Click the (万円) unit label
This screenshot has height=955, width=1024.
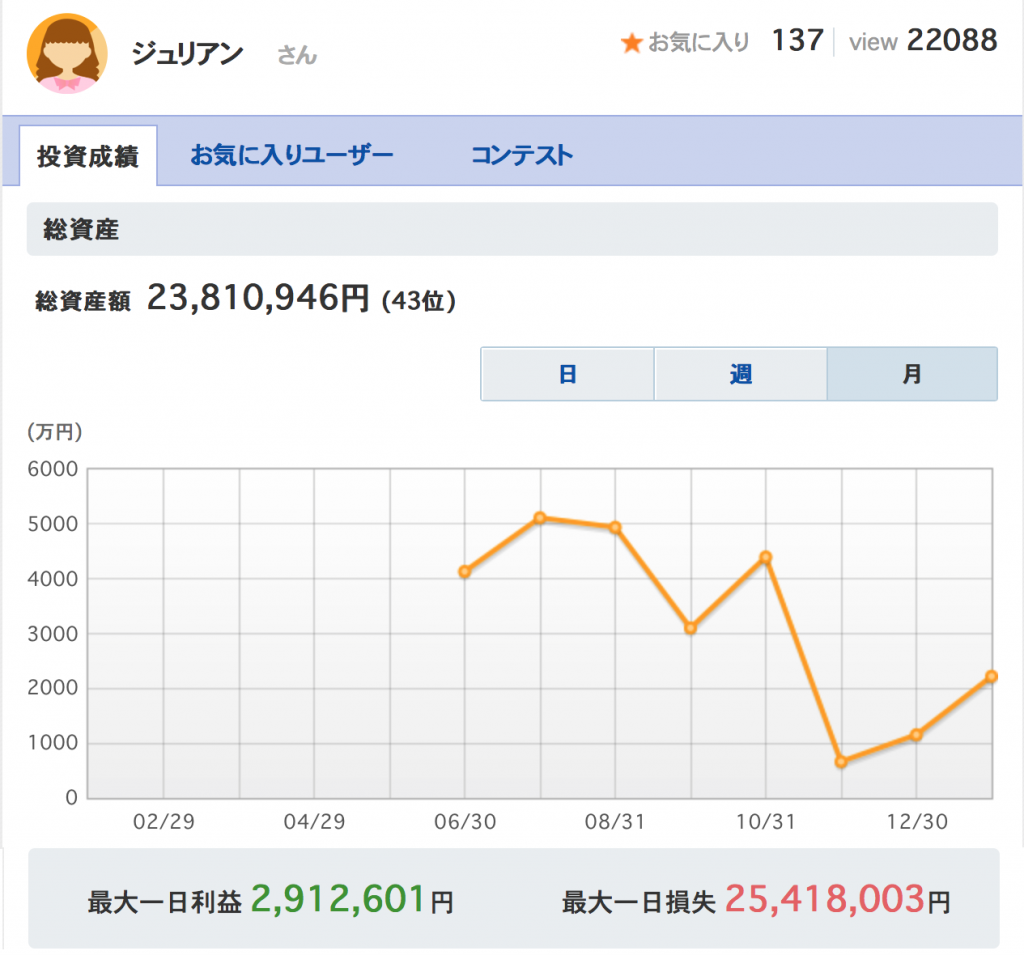point(54,432)
